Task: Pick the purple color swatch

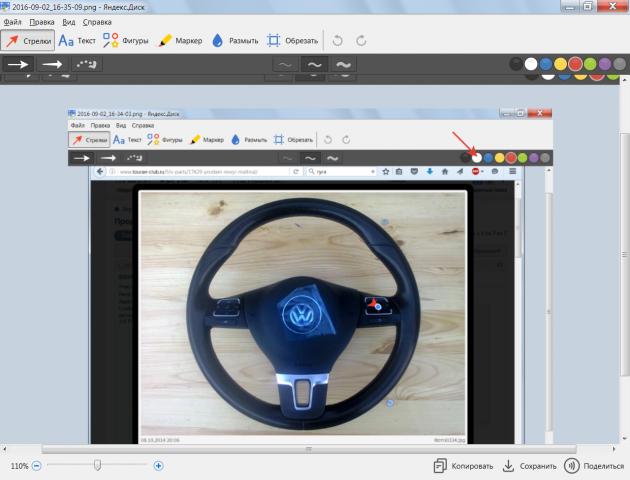Action: (605, 64)
